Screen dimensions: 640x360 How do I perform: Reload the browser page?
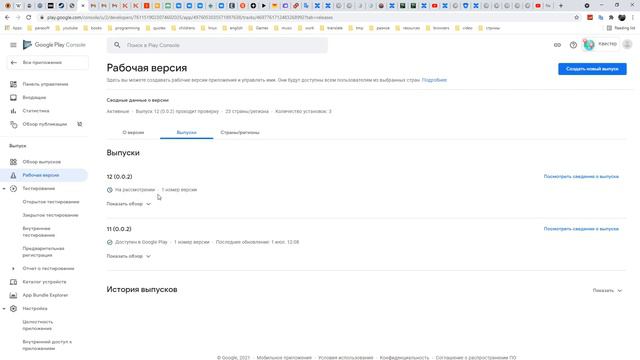28,18
